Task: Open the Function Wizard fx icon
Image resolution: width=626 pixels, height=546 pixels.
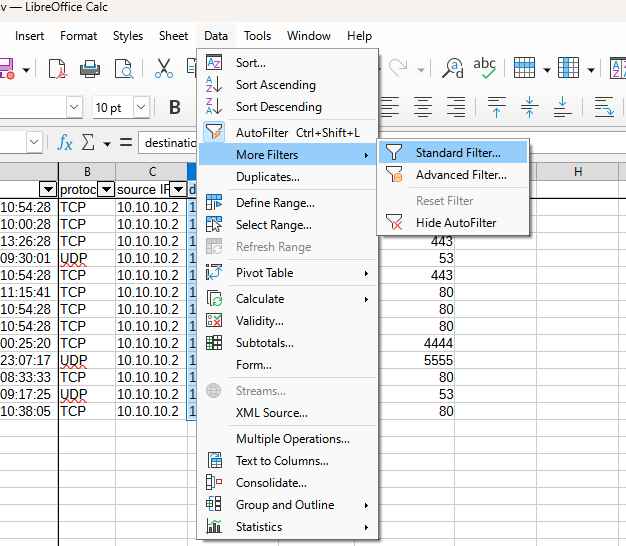Action: tap(65, 142)
